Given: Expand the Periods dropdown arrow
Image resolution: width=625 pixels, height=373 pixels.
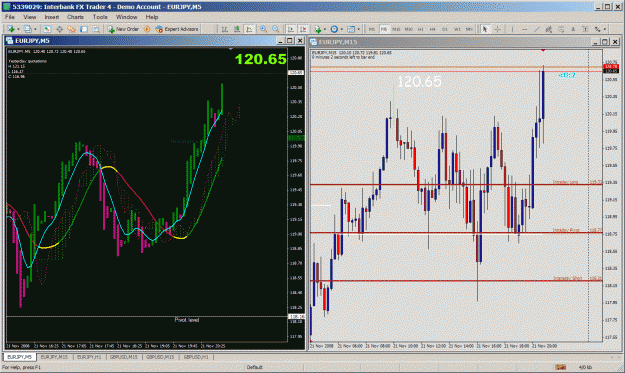Looking at the screenshot, I should tap(342, 29).
